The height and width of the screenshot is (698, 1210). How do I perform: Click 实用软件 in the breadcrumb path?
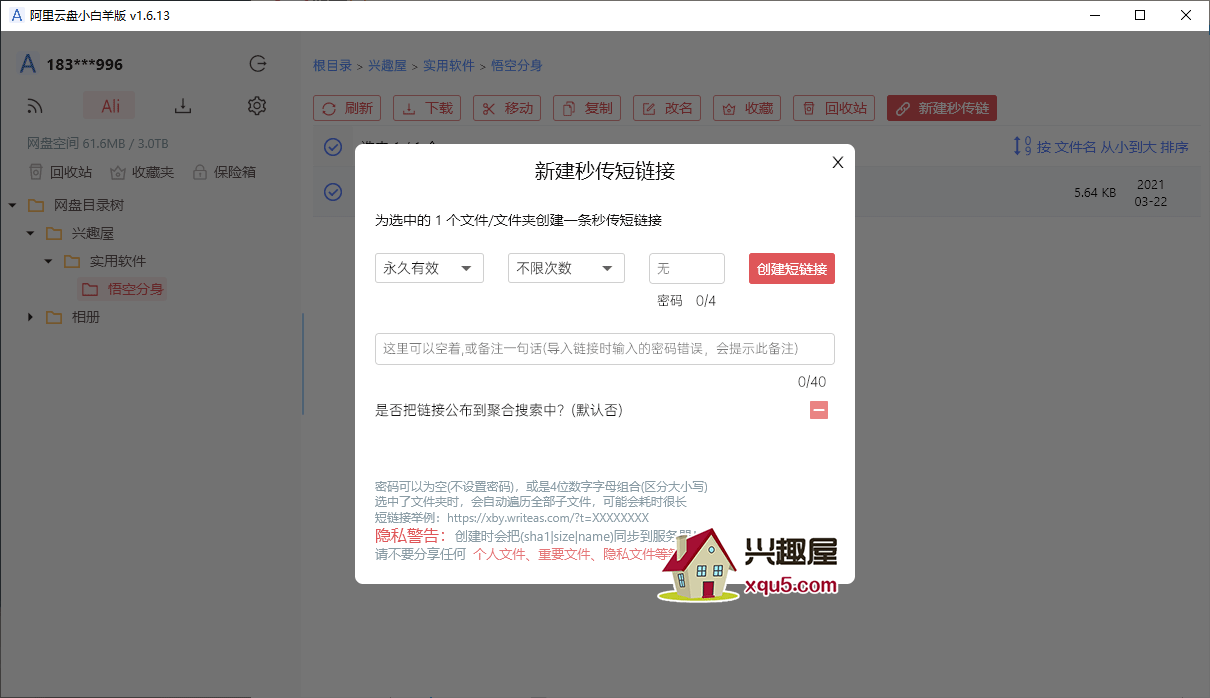[448, 66]
